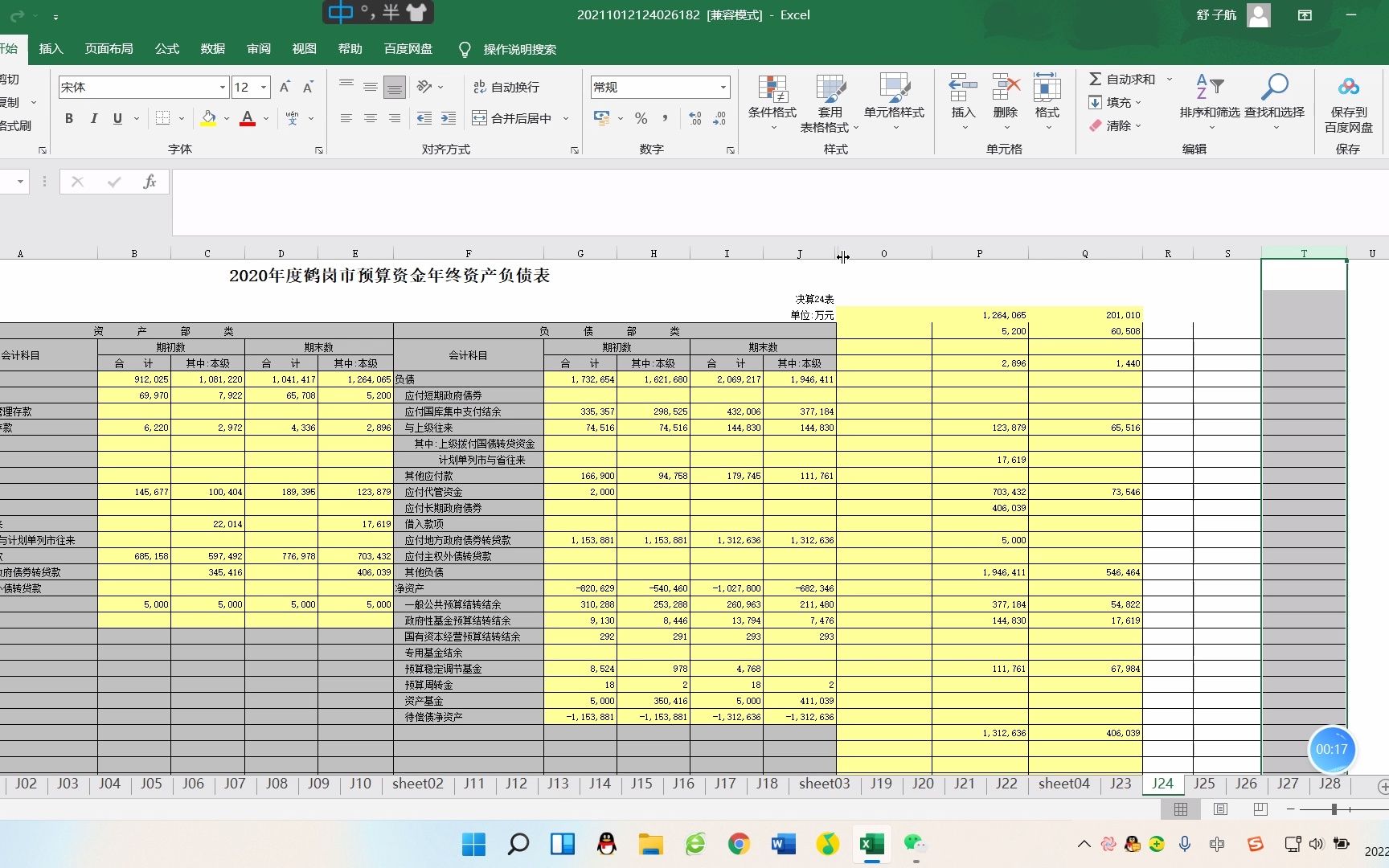Enable Wrap Text (自动换行)
1389x868 pixels.
click(x=506, y=87)
